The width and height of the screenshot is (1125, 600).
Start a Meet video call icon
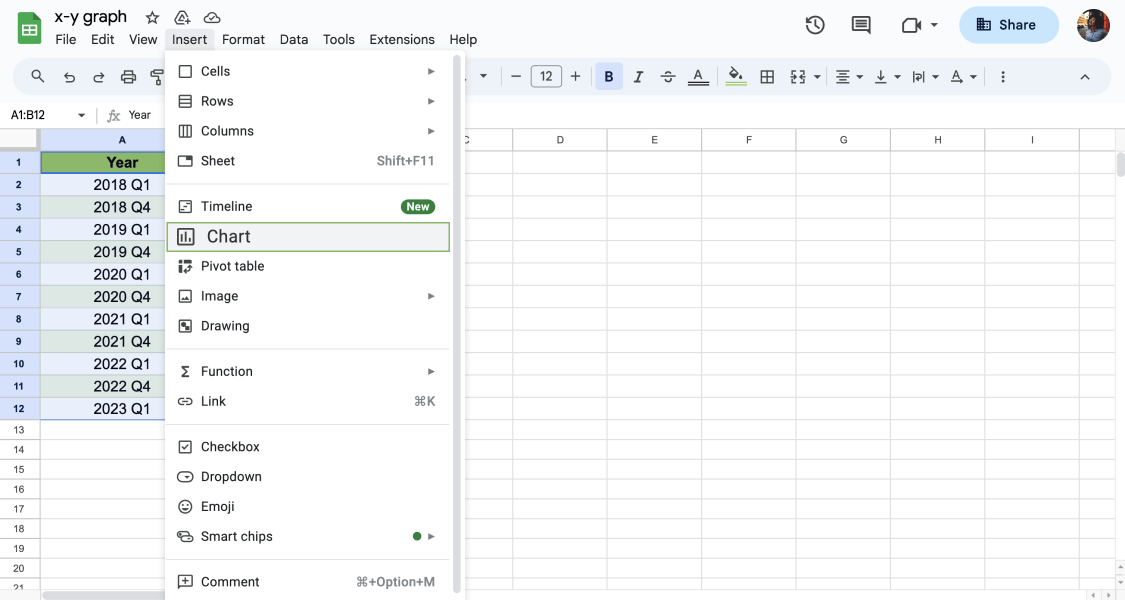pyautogui.click(x=911, y=25)
